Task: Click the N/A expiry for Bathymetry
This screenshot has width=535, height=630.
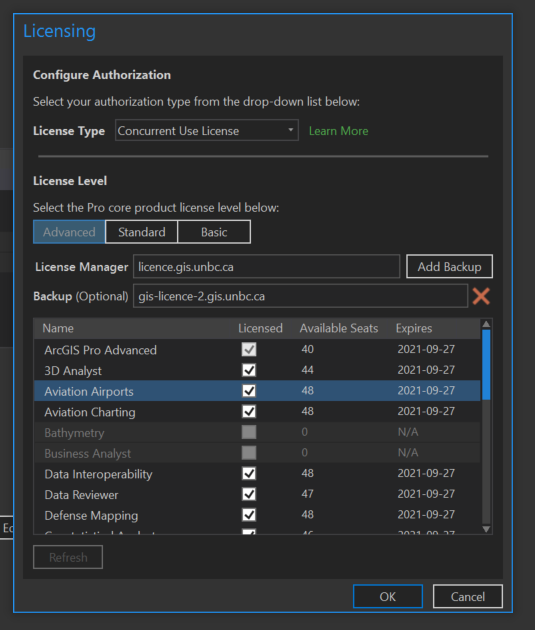Action: pos(408,432)
